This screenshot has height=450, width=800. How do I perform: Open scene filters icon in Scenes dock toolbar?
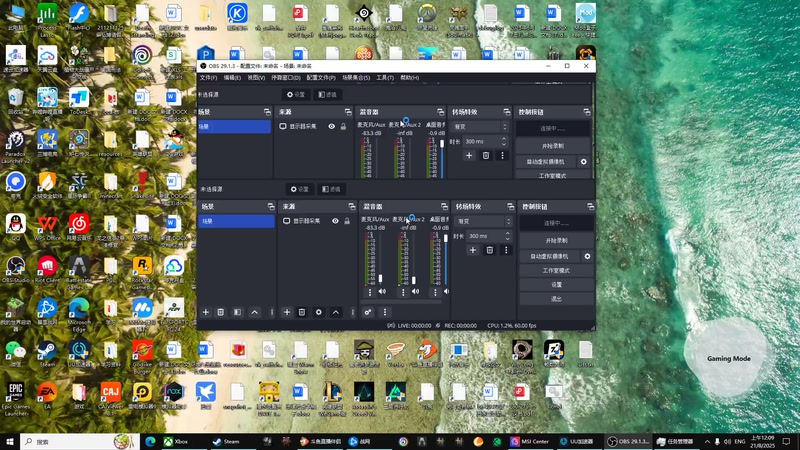click(237, 312)
